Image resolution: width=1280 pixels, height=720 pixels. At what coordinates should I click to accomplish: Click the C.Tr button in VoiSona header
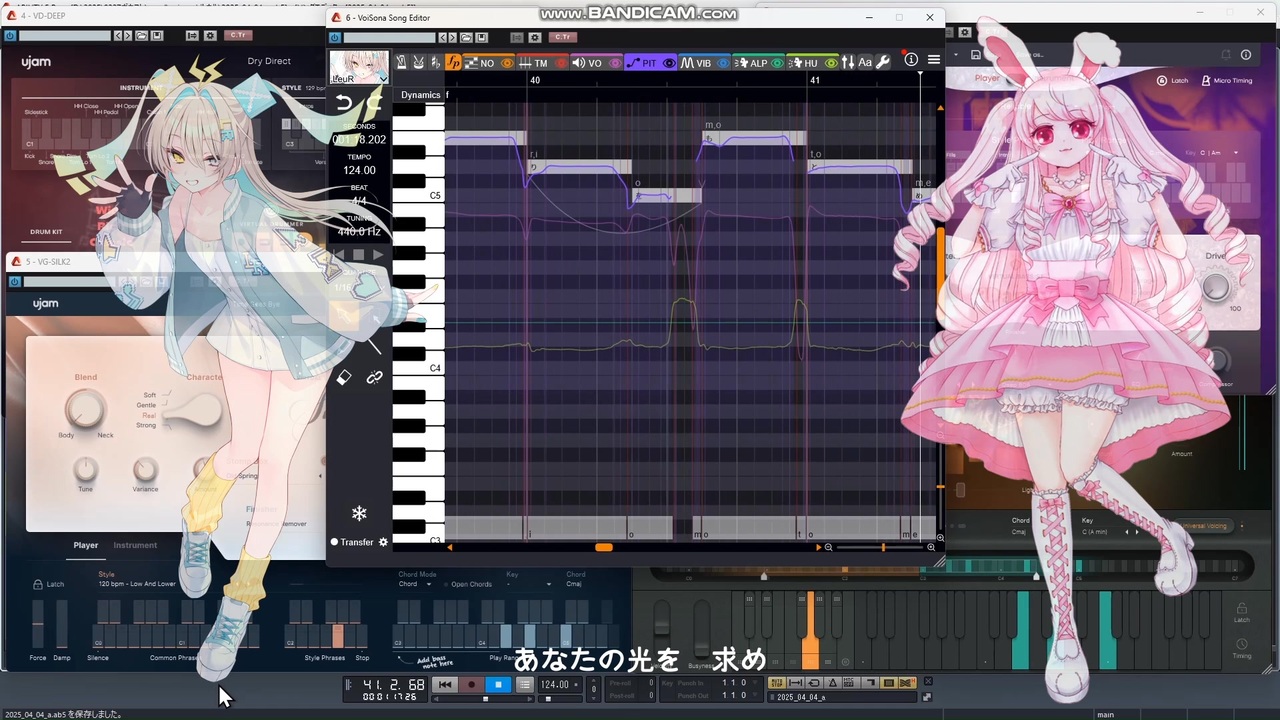(563, 37)
